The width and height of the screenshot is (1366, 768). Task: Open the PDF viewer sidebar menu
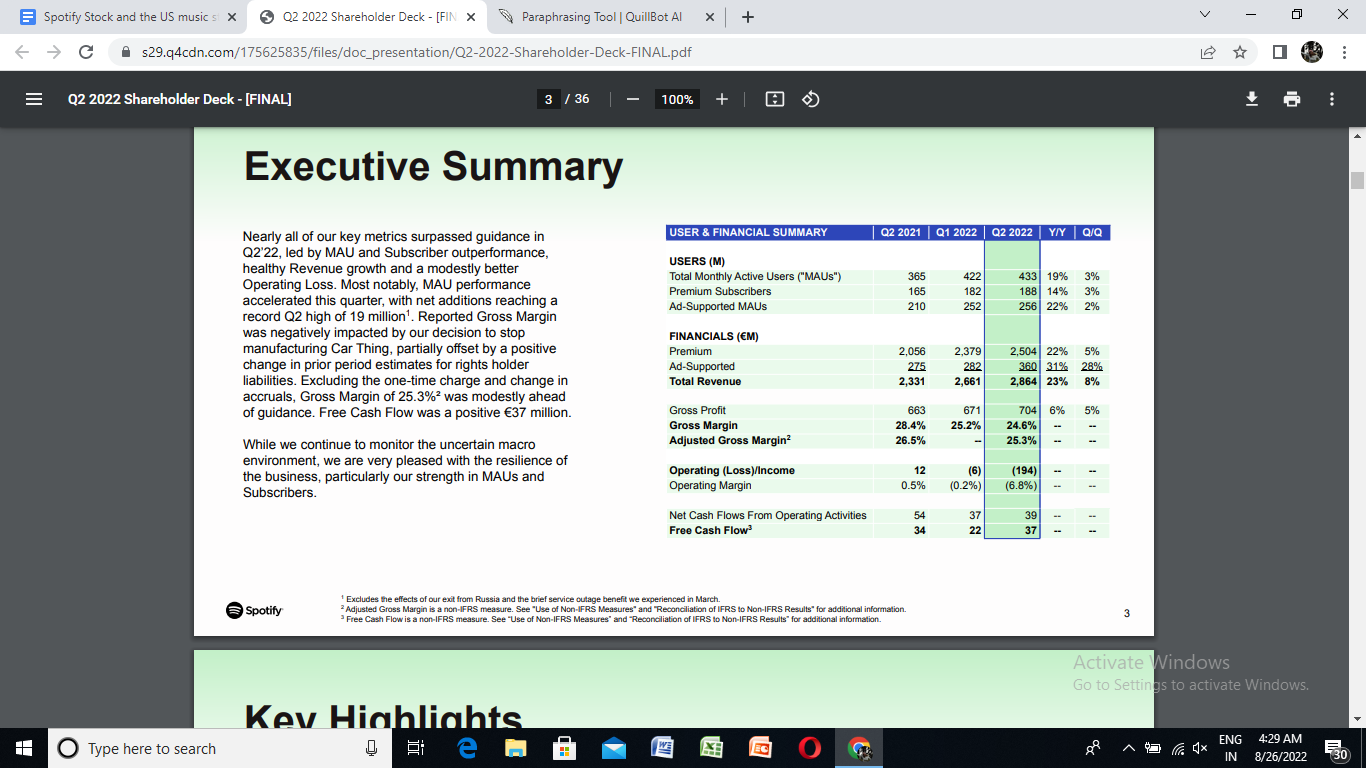point(34,99)
